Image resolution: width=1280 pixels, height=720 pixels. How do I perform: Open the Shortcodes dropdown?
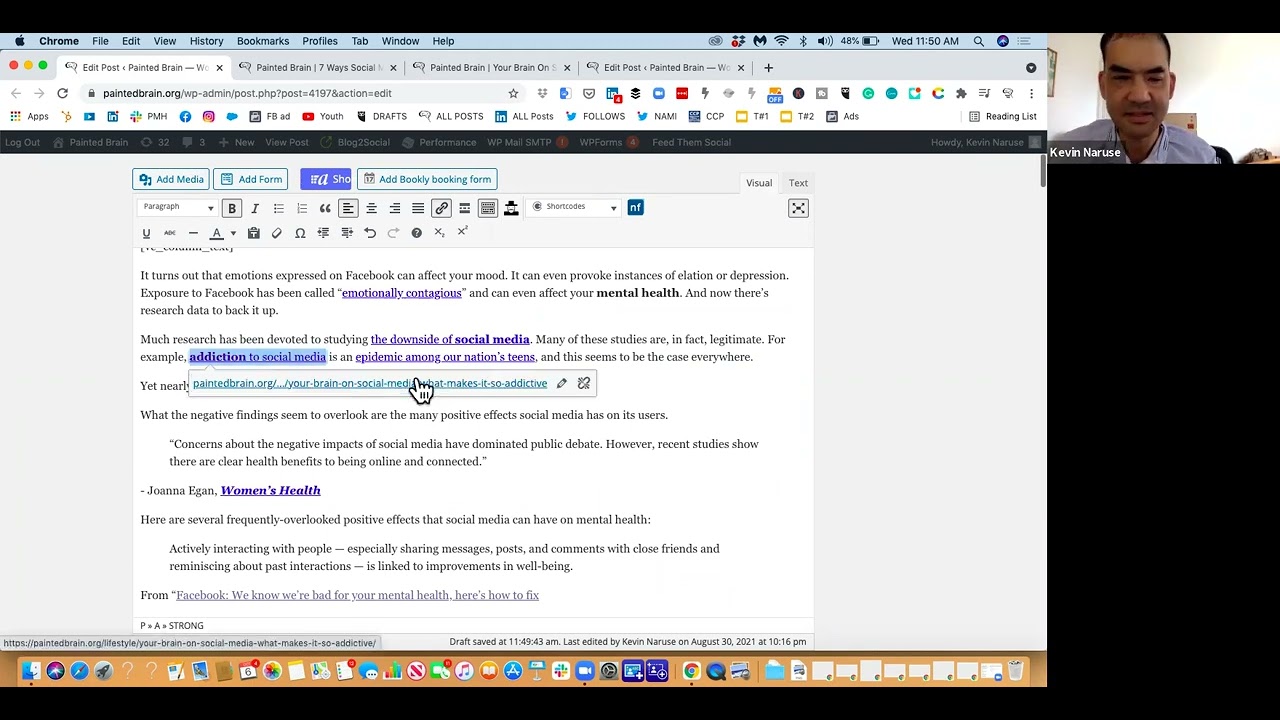[x=574, y=207]
